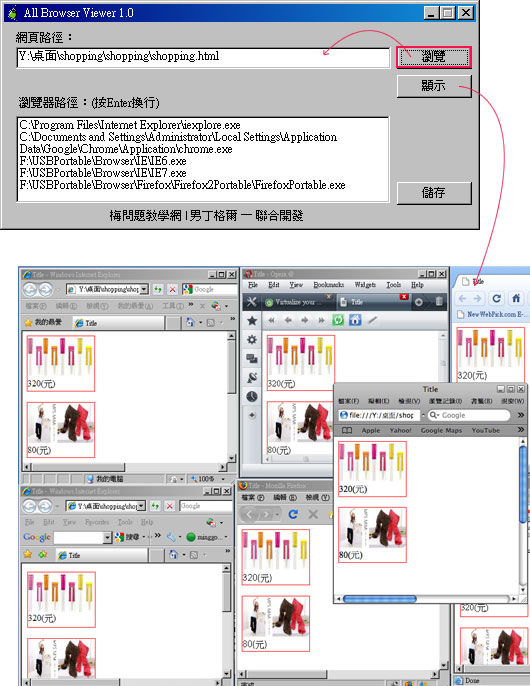Click Safari's open book bookmarks icon

tap(347, 430)
